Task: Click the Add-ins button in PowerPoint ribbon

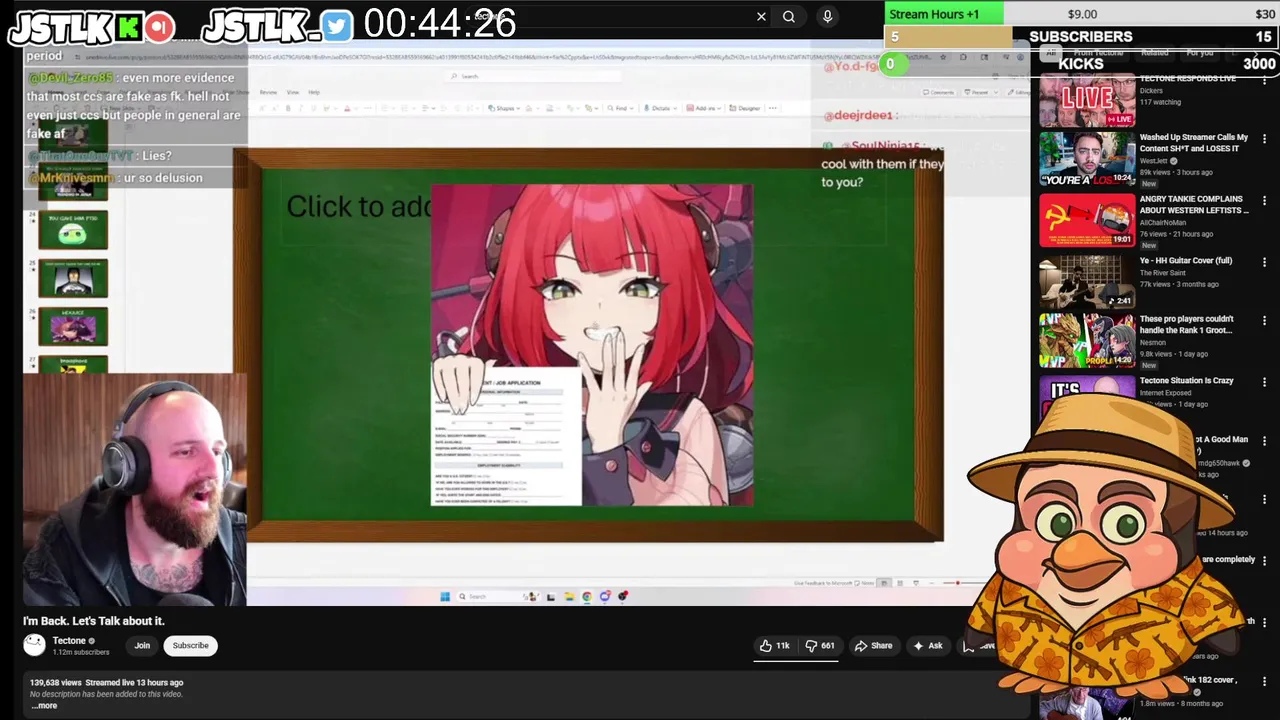Action: point(704,108)
